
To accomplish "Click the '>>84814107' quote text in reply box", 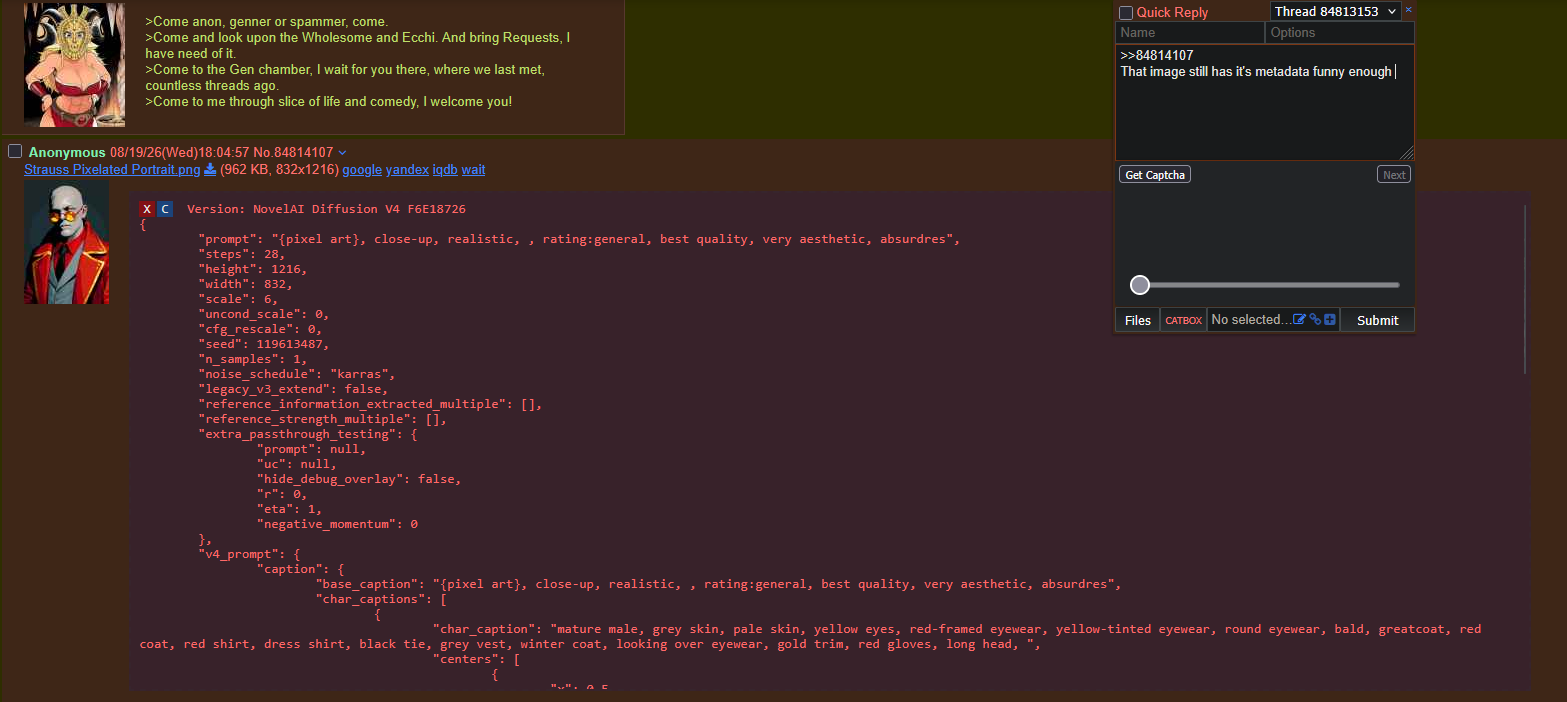I will [x=1157, y=56].
